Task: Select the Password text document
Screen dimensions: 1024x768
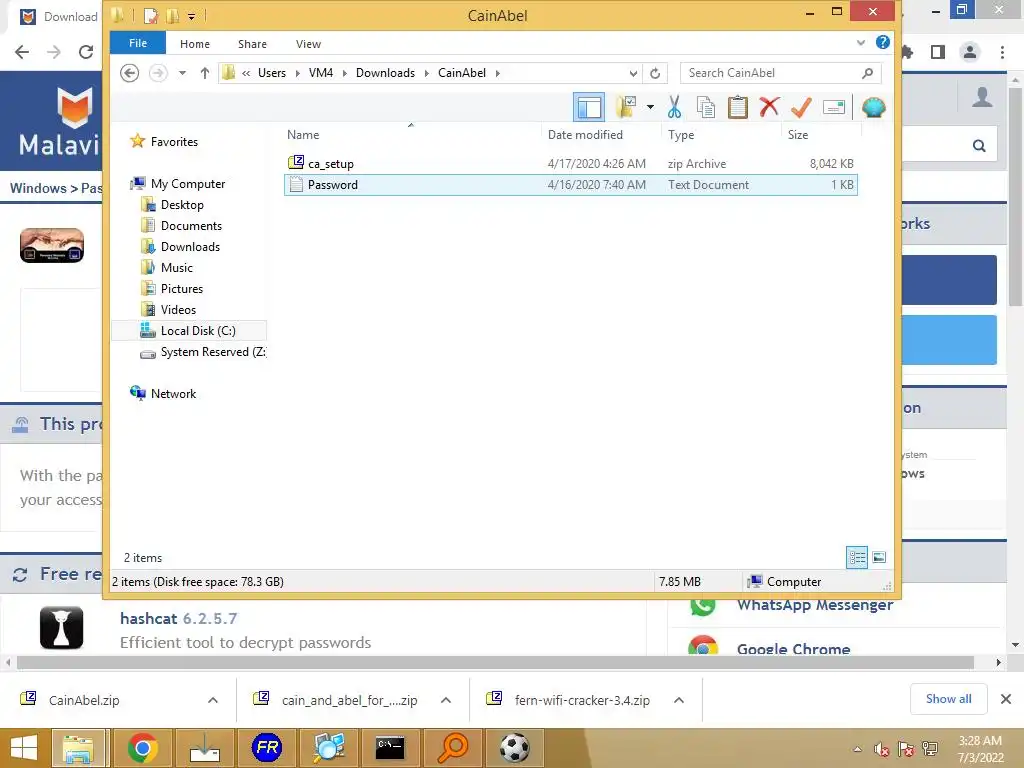Action: tap(571, 185)
